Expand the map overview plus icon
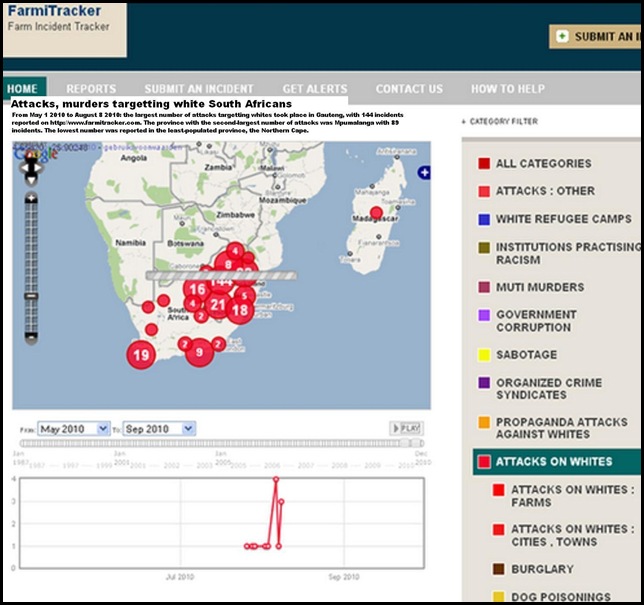Viewport: 644px width, 605px height. point(424,173)
